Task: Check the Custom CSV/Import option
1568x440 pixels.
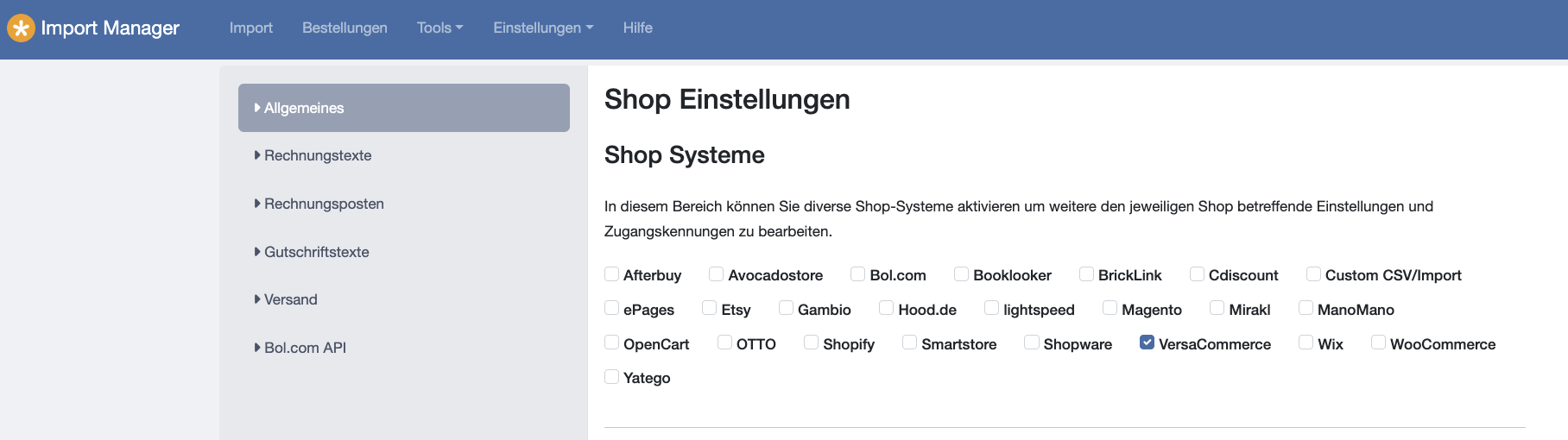Action: pos(1313,273)
